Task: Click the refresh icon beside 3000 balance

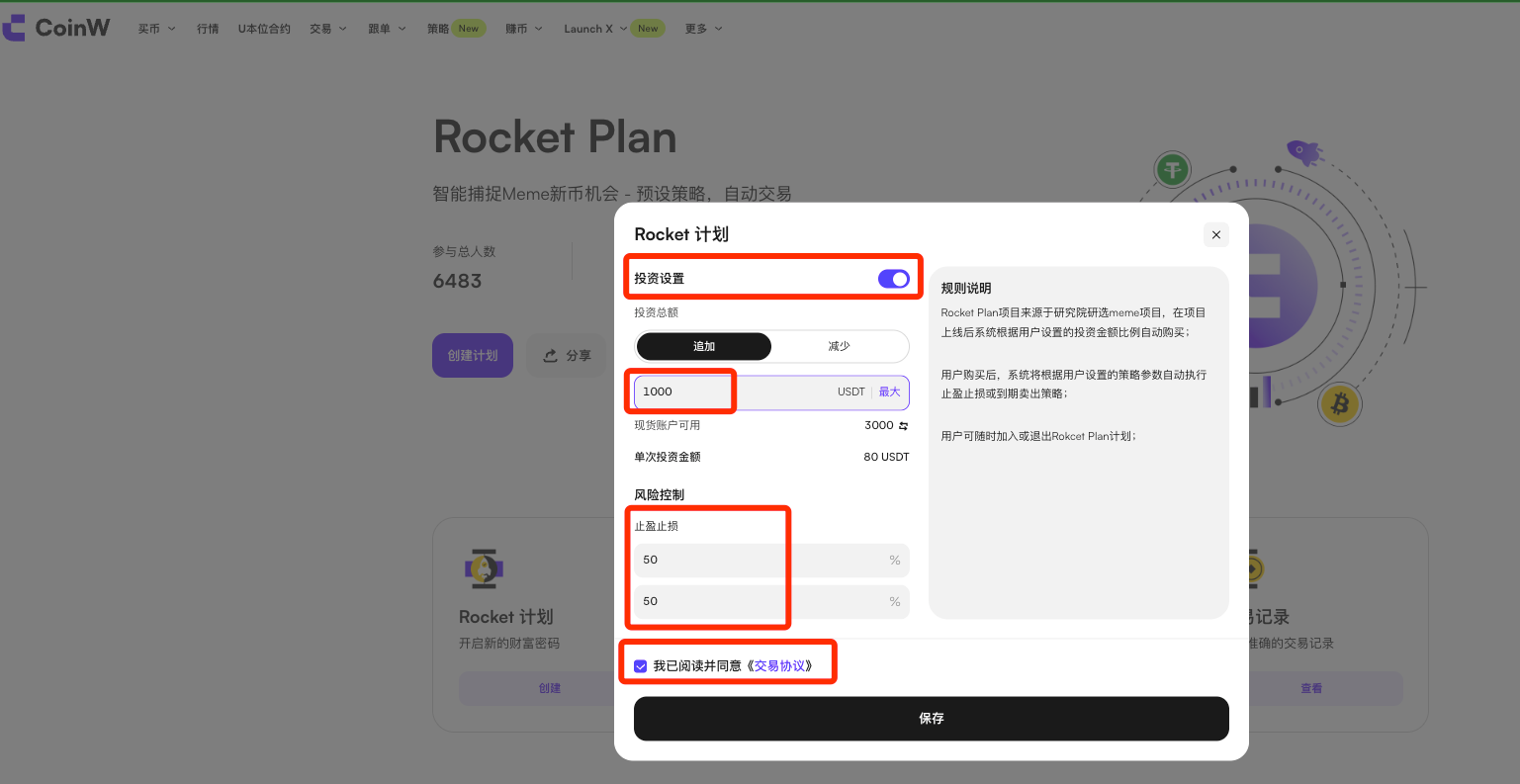Action: (903, 426)
